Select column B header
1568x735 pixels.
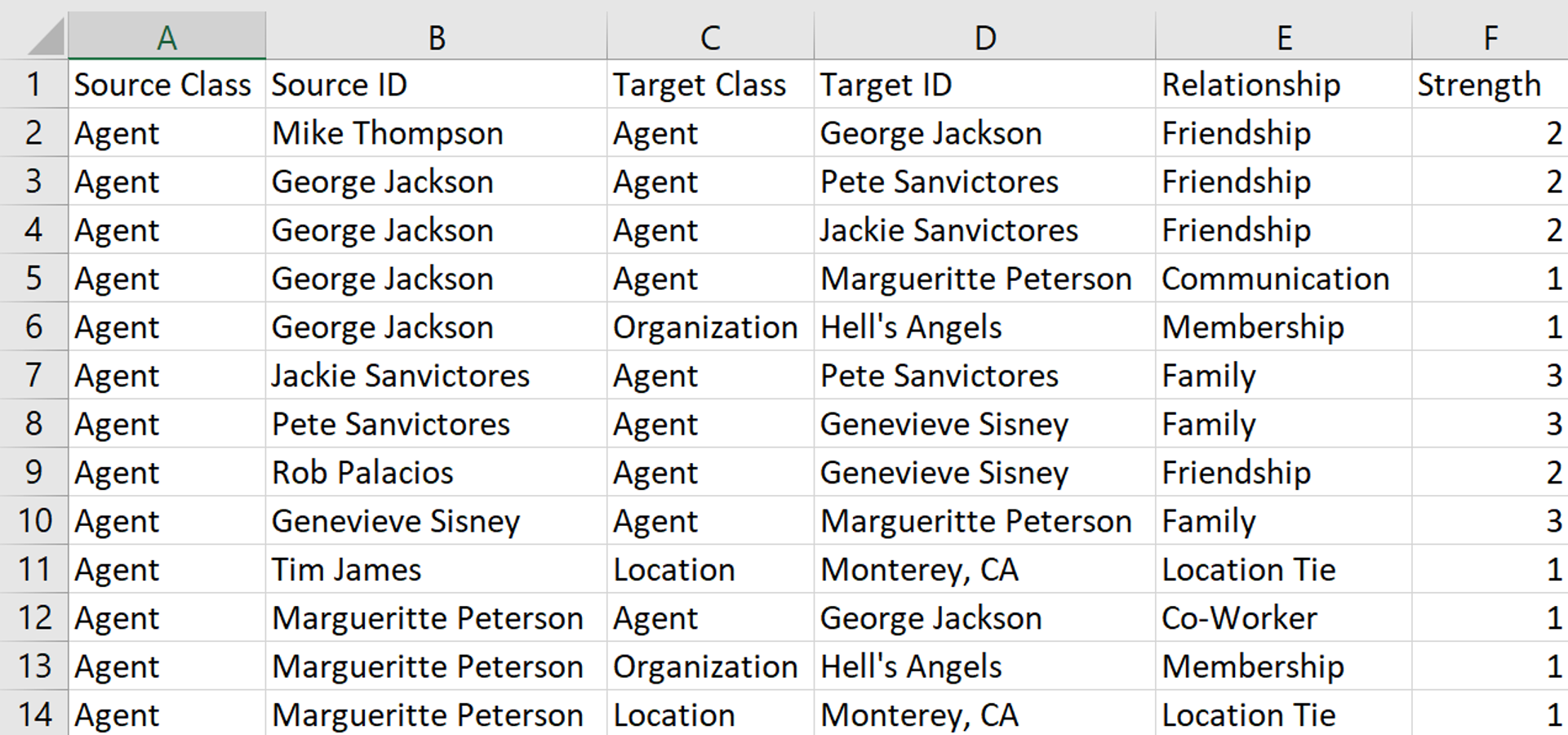pyautogui.click(x=437, y=38)
